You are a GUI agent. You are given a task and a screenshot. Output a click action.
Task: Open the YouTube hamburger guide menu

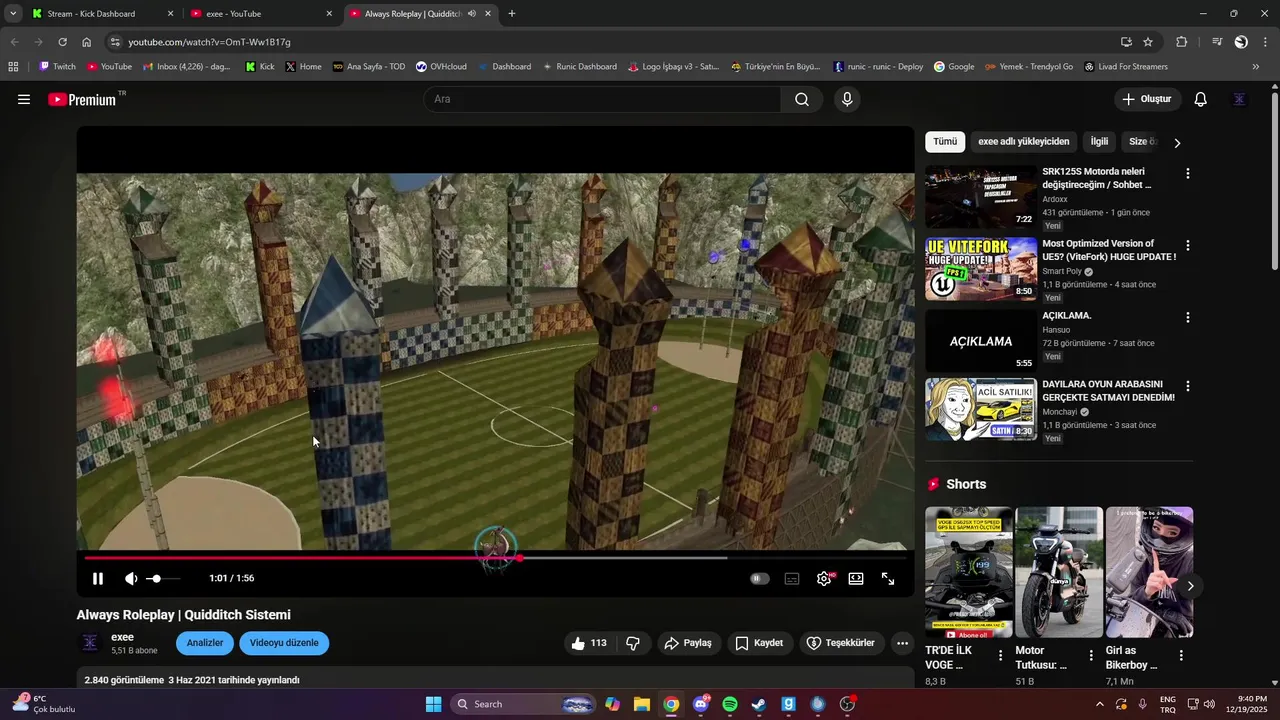coord(24,99)
